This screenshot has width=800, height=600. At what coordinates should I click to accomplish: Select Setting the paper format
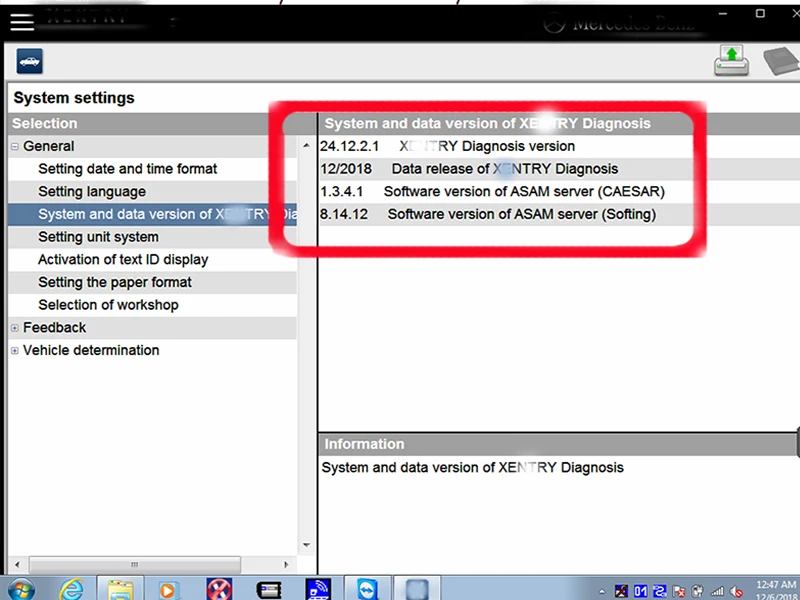[x=115, y=282]
